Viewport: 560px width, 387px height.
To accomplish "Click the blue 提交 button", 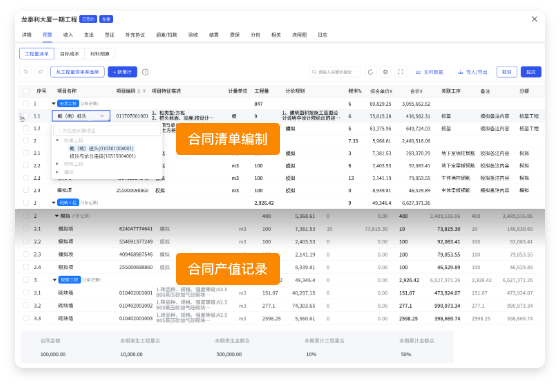I will (x=531, y=72).
